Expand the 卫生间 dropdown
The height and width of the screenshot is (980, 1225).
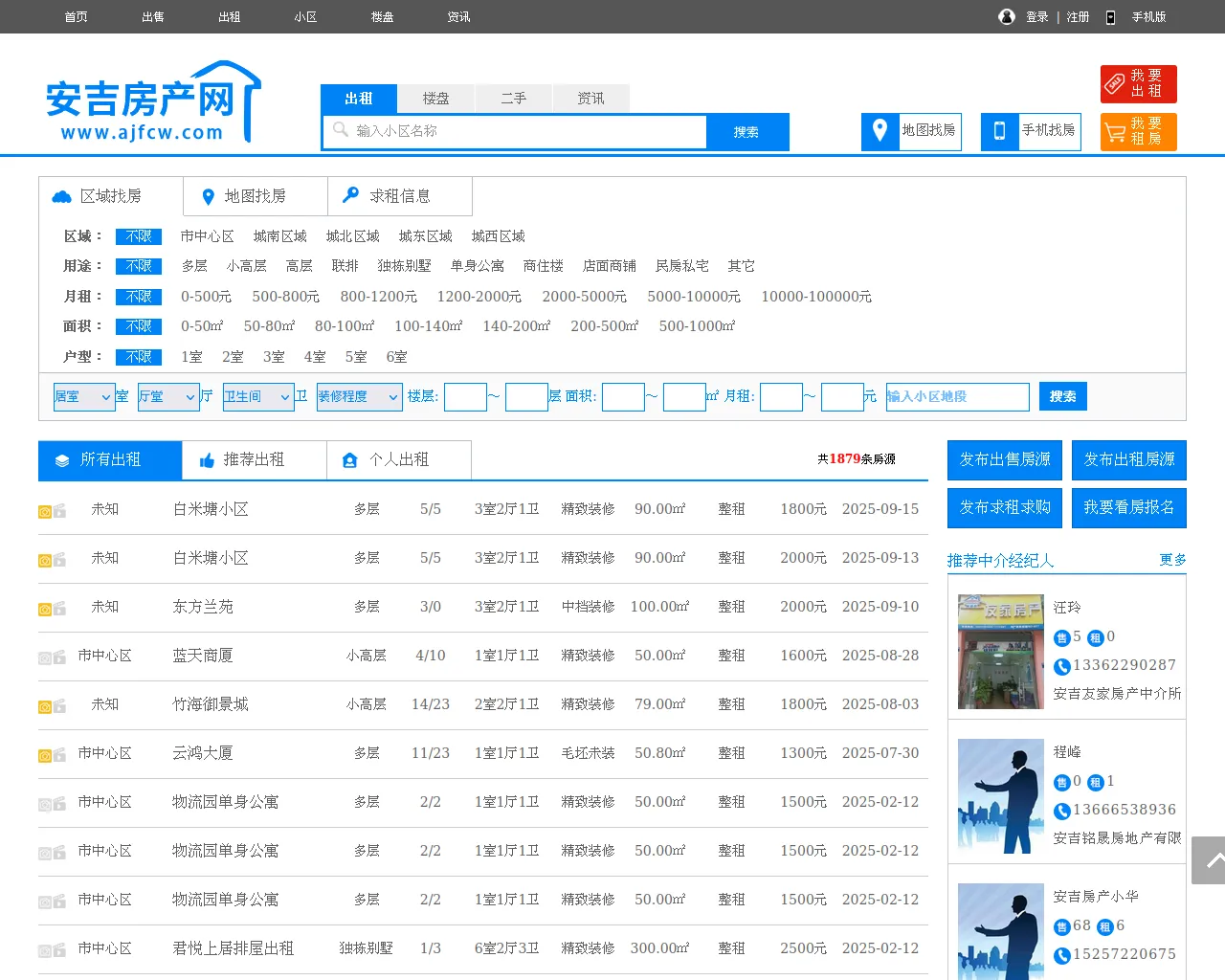257,397
